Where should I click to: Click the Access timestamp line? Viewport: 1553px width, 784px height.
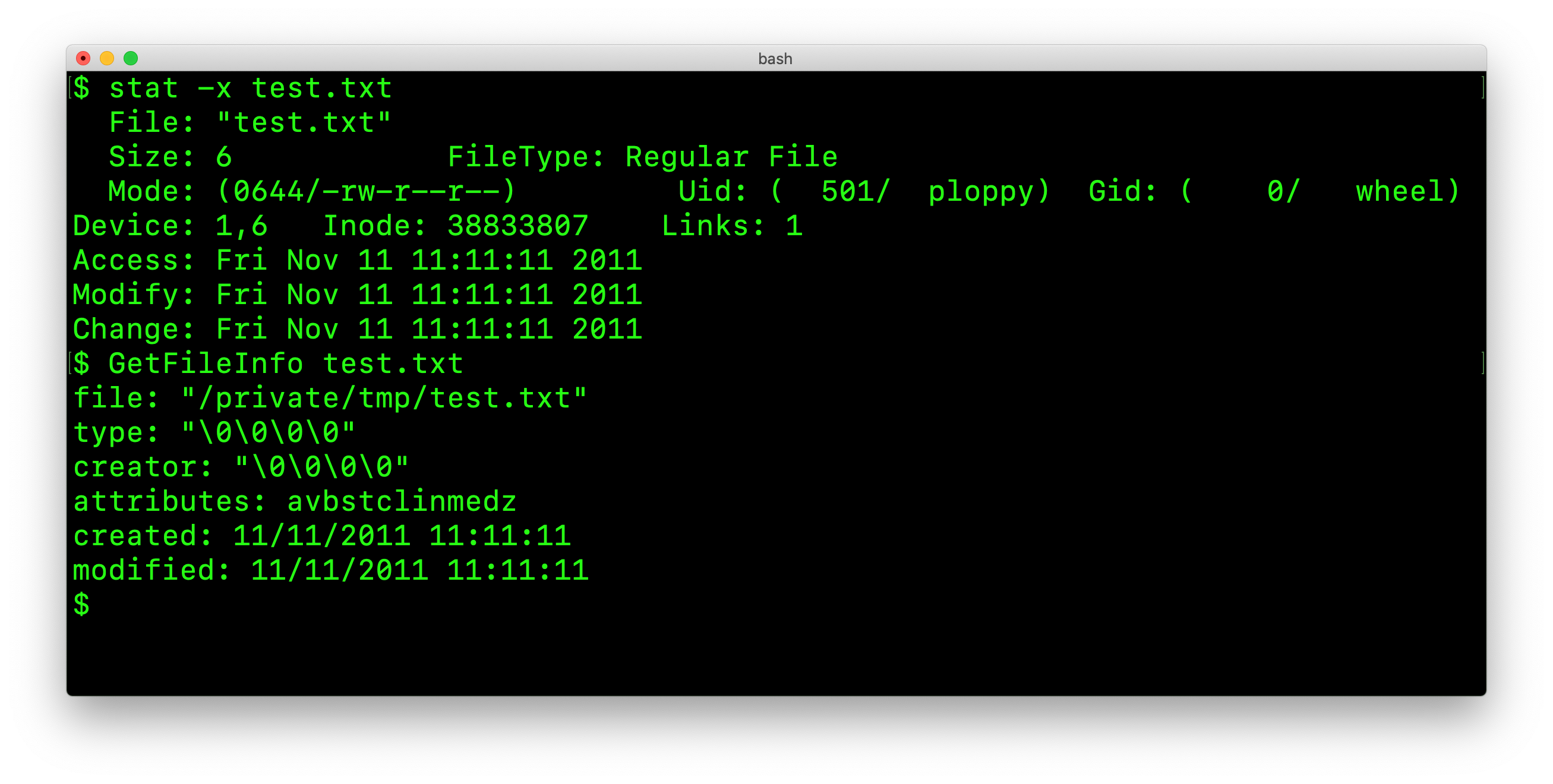click(358, 260)
